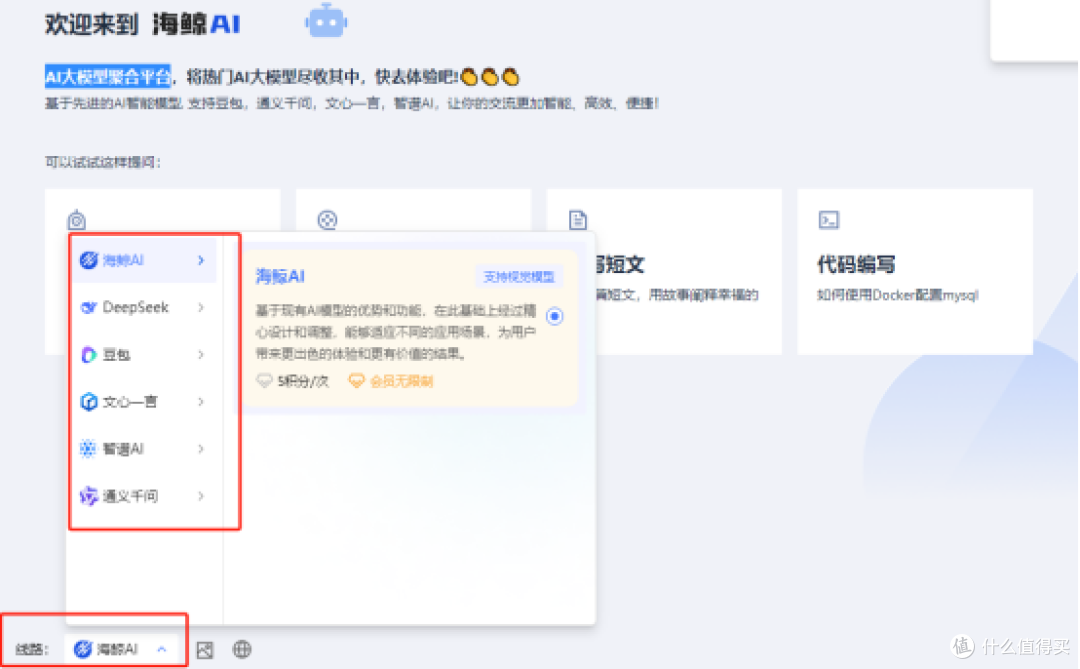Click the 智谱AI model icon
1080x669 pixels.
(89, 449)
